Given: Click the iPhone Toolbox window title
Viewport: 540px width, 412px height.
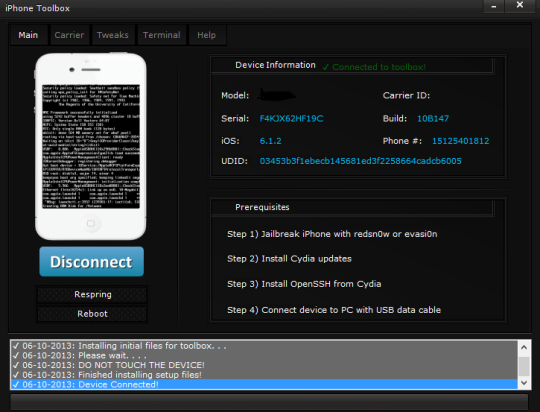Looking at the screenshot, I should coord(38,8).
